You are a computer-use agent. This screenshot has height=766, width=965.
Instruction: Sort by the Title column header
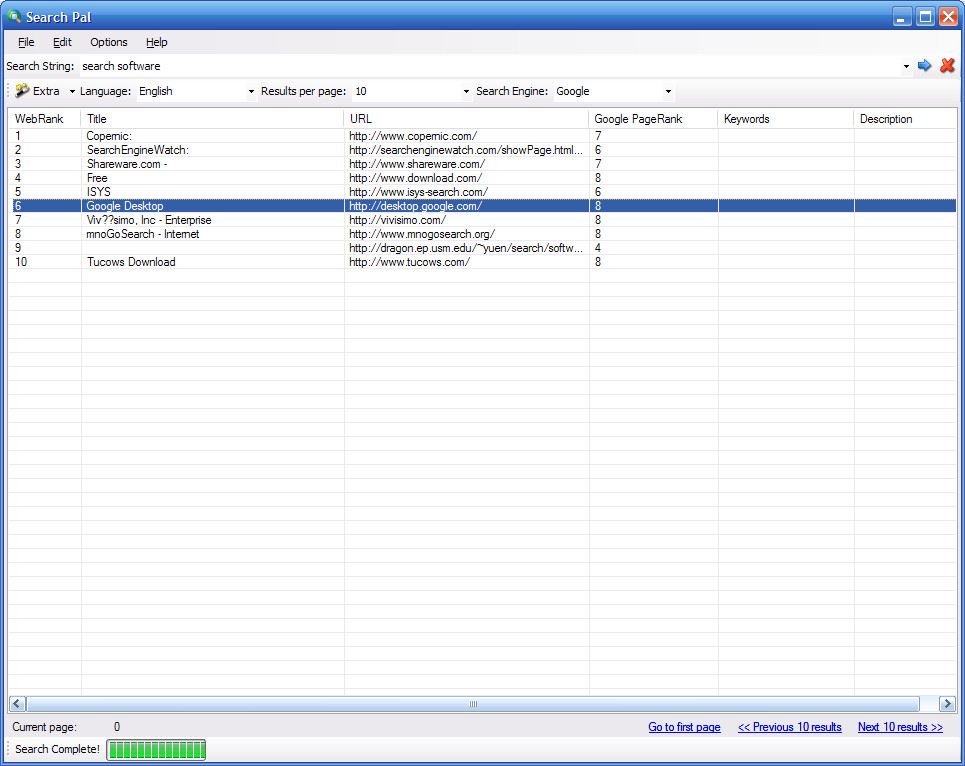[212, 119]
